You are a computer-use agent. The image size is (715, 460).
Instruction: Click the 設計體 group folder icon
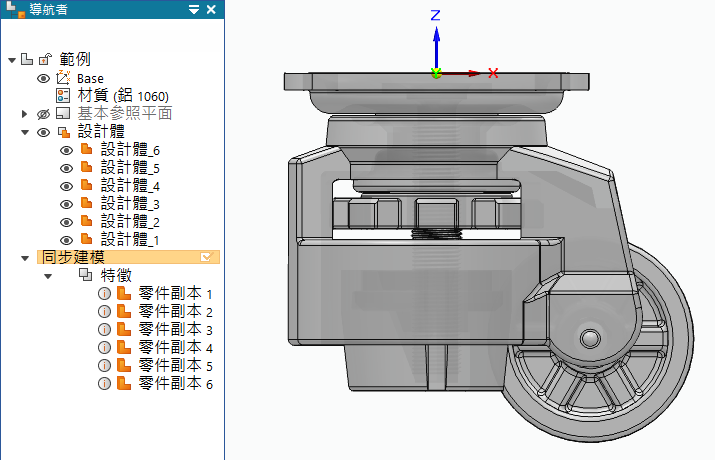pyautogui.click(x=63, y=132)
